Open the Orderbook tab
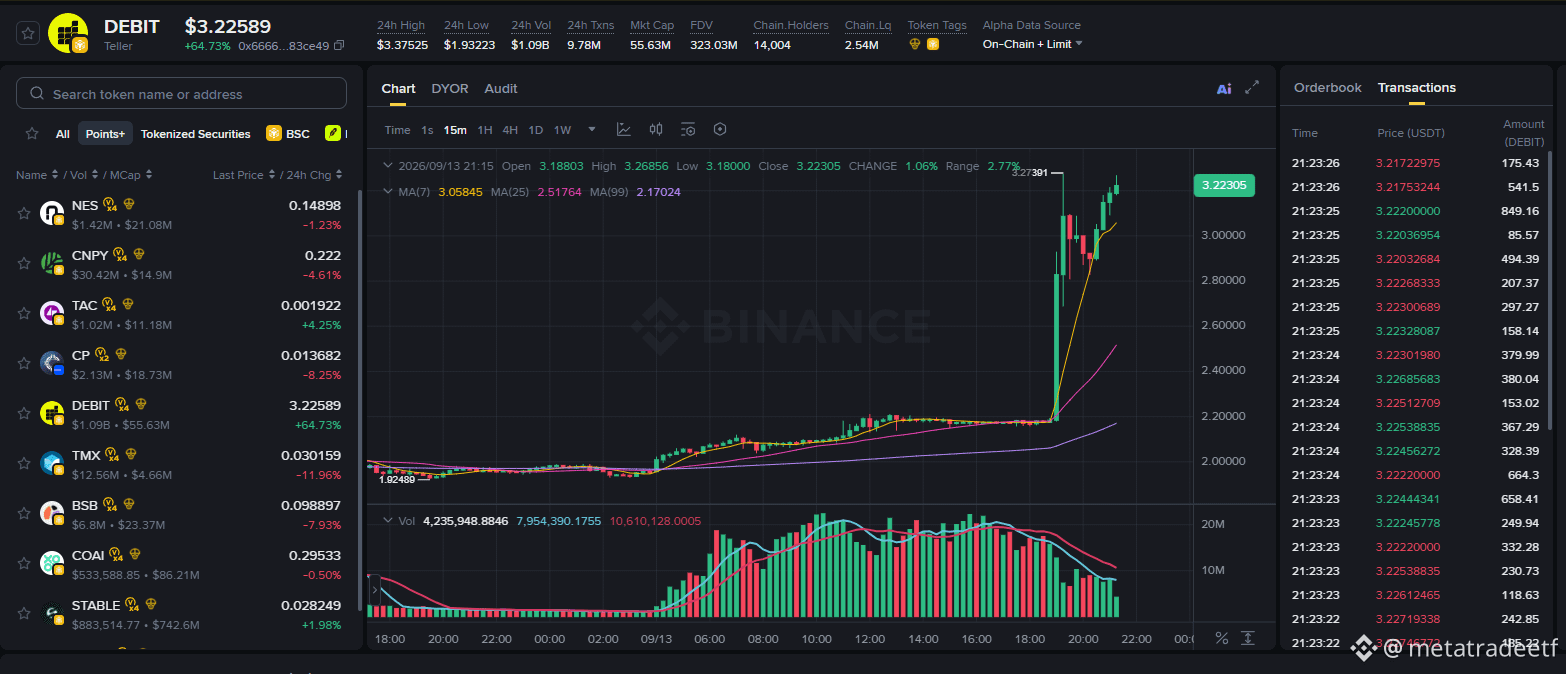 tap(1328, 88)
